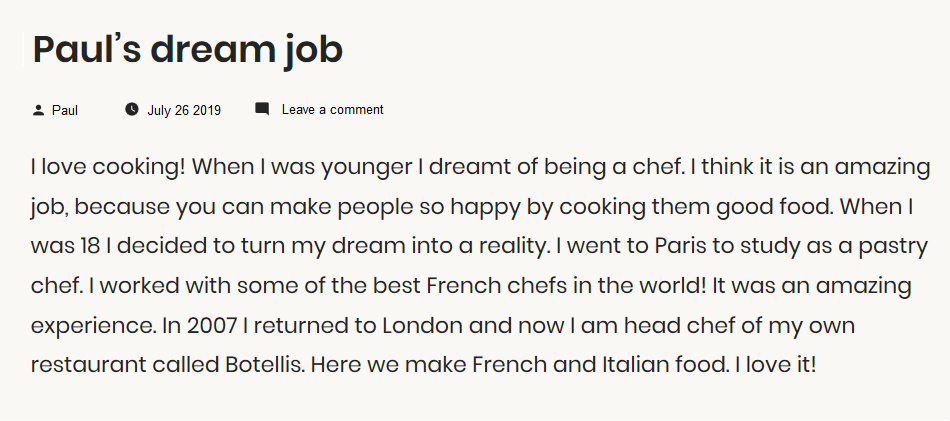This screenshot has height=421, width=950.
Task: Open the author link "Paul"
Action: click(65, 110)
